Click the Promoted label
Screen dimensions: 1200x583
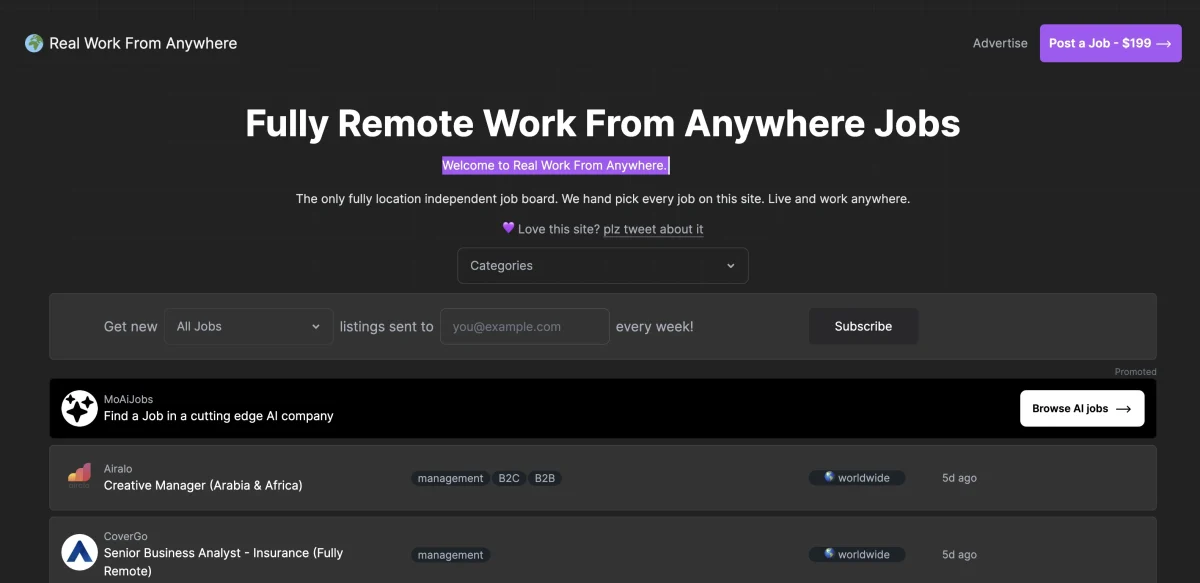1136,371
